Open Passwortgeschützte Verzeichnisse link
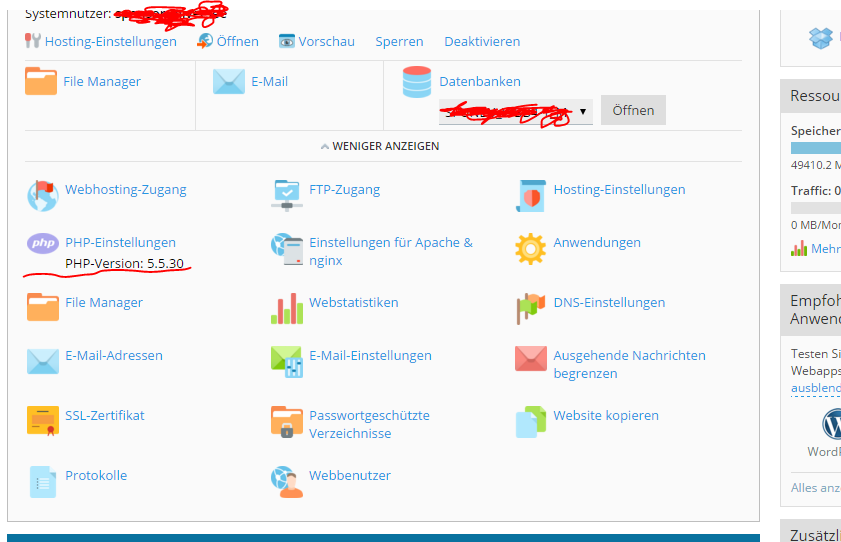Image resolution: width=841 pixels, height=542 pixels. pyautogui.click(x=369, y=424)
